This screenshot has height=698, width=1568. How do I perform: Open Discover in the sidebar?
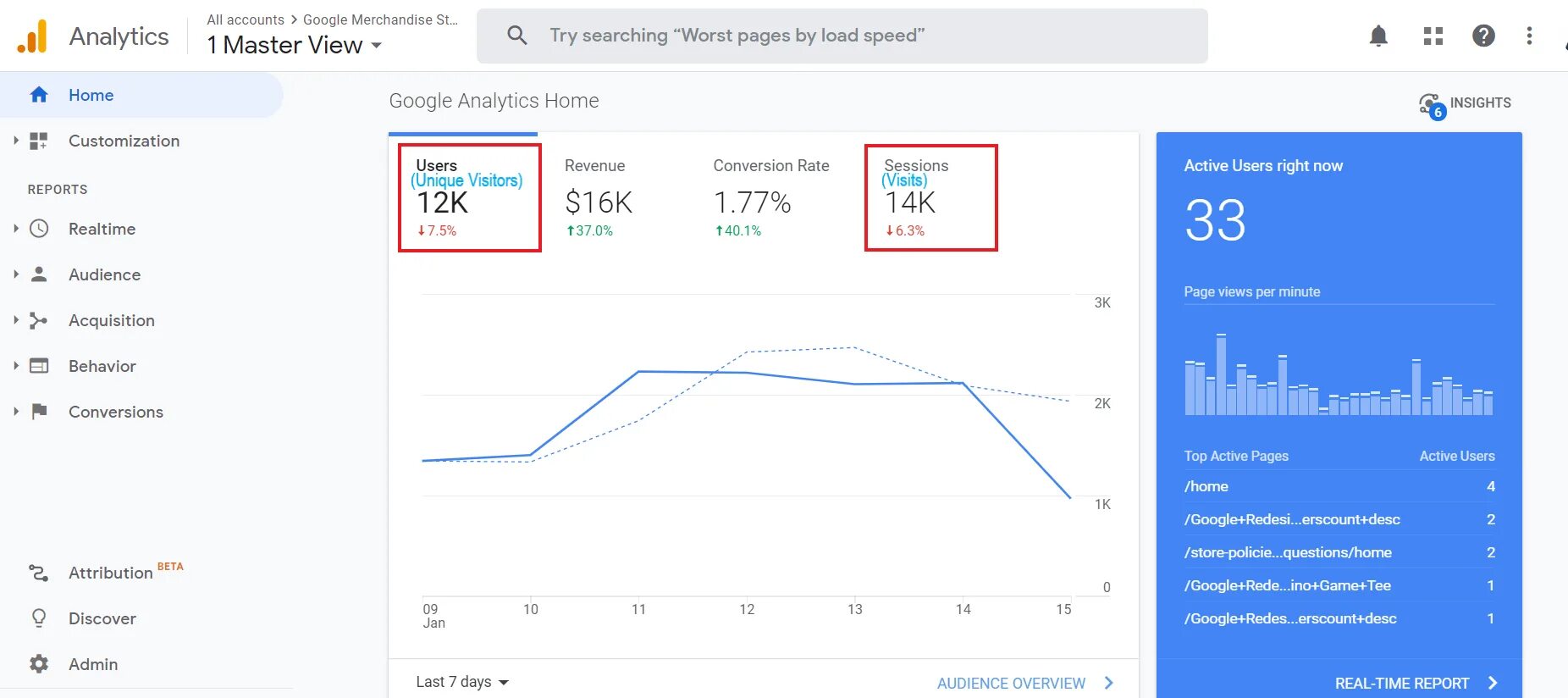[x=102, y=618]
